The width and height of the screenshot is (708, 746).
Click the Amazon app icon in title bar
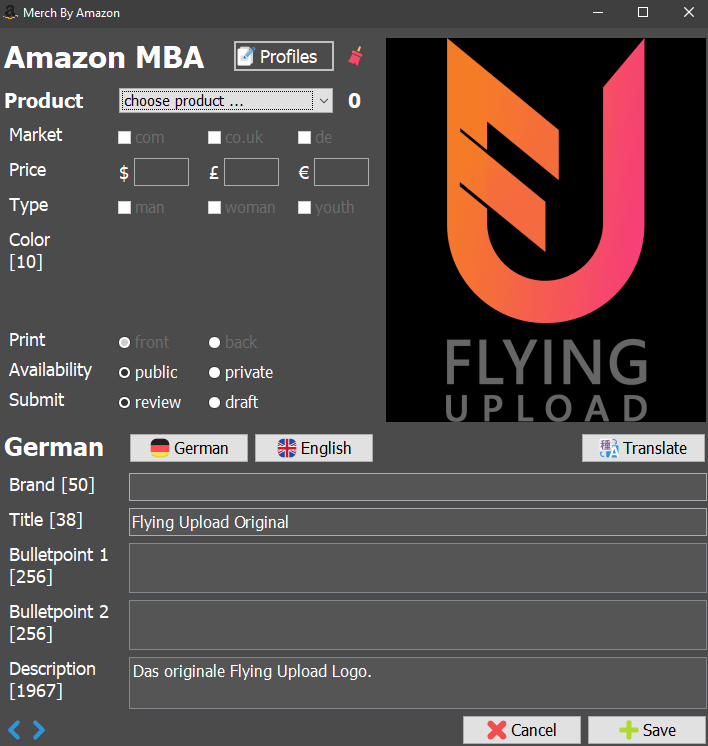10,12
